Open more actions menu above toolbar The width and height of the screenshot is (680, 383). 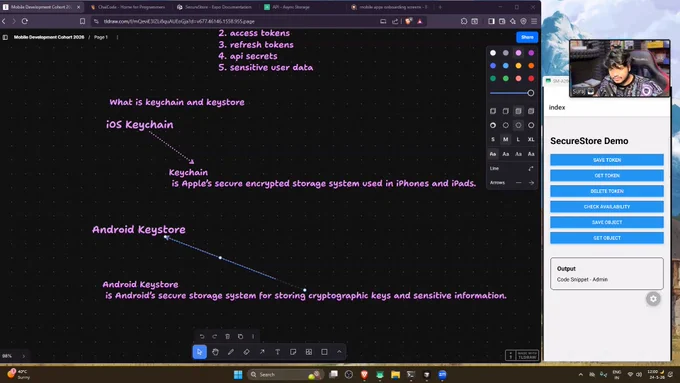click(253, 336)
